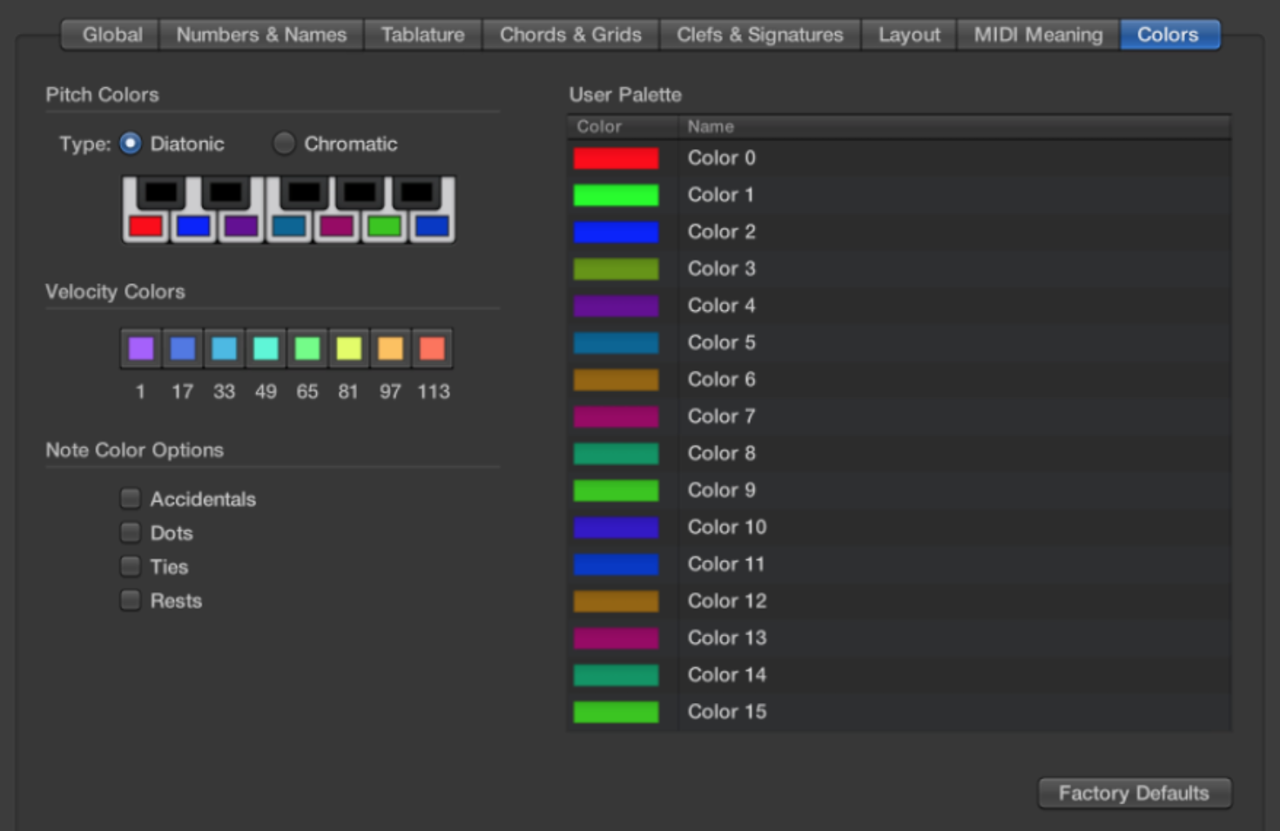Check the Dots option
Screen dimensions: 1280x831
coord(129,532)
